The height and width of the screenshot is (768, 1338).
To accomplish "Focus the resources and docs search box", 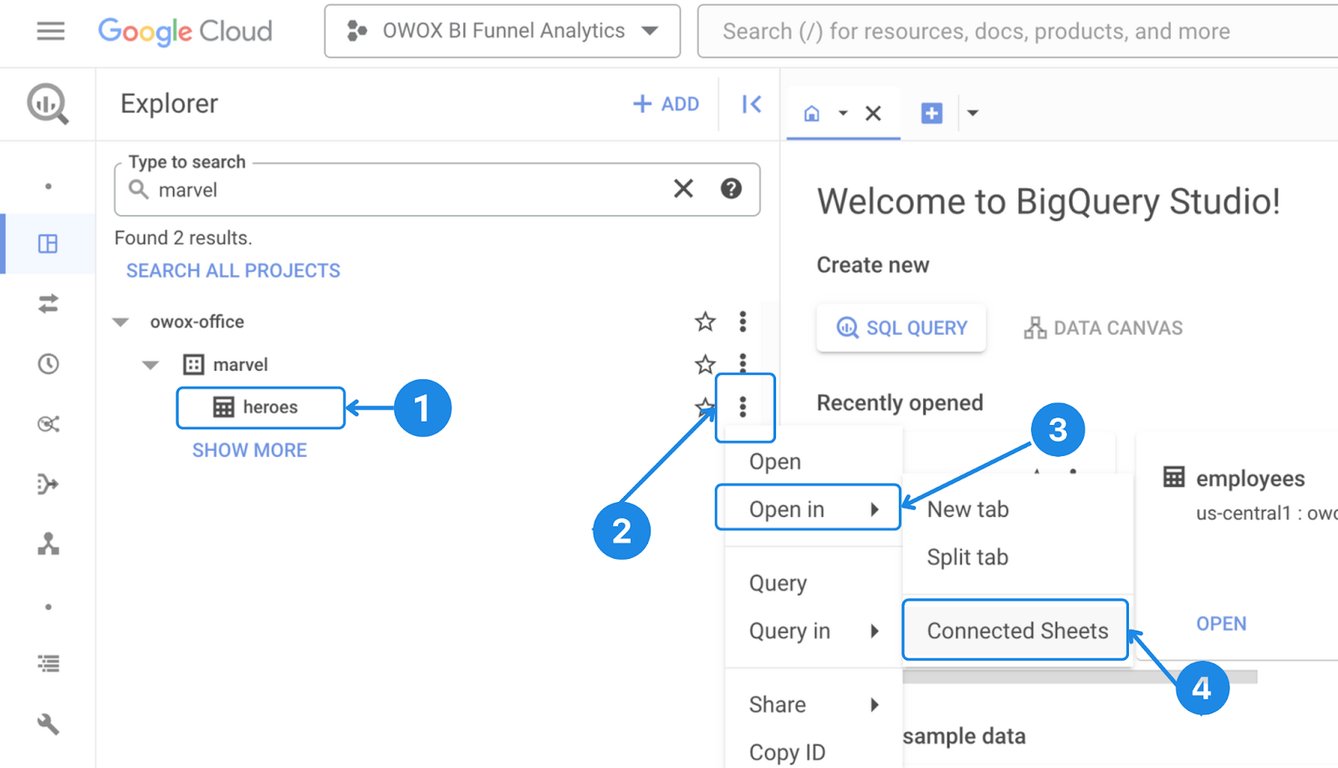I will pos(1017,31).
